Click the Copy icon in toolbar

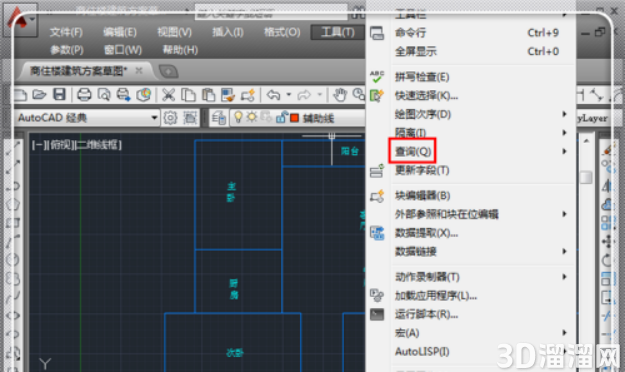pyautogui.click(x=188, y=95)
